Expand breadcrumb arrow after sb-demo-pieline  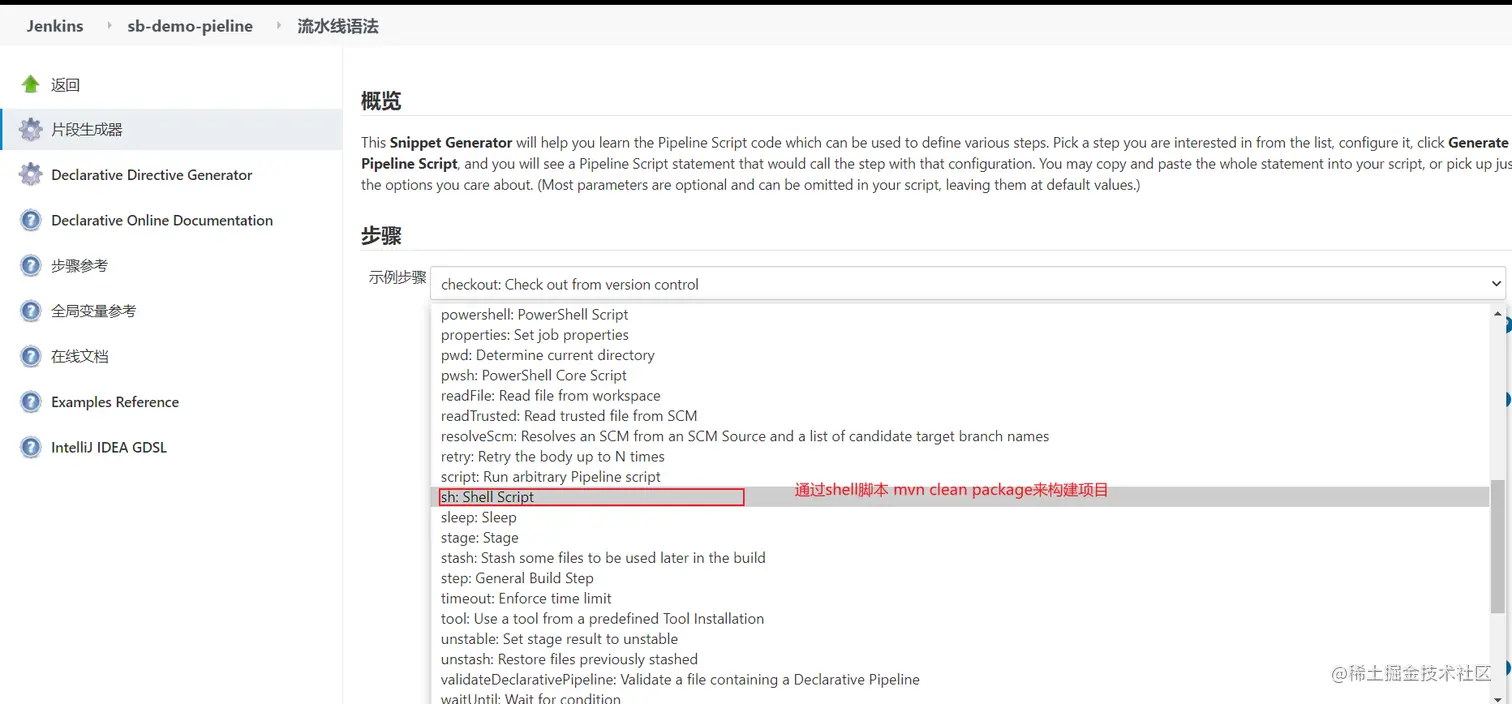pyautogui.click(x=279, y=26)
